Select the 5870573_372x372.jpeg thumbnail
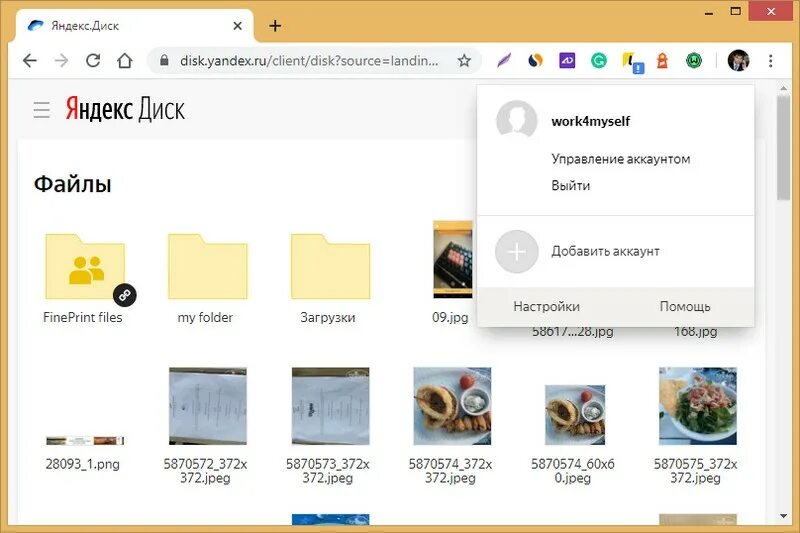The height and width of the screenshot is (533, 800). pos(331,406)
